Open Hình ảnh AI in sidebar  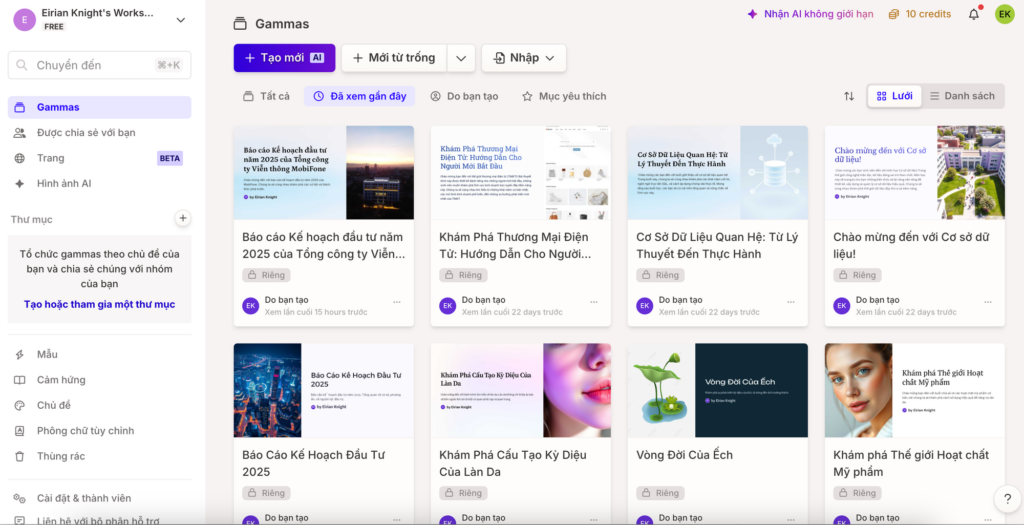click(x=64, y=184)
